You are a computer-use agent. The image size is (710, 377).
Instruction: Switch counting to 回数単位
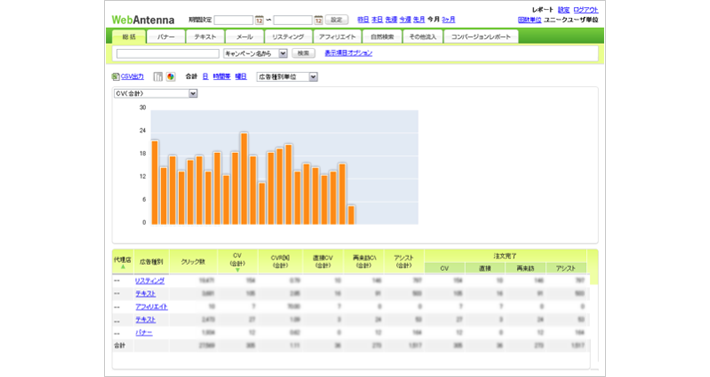coord(529,20)
